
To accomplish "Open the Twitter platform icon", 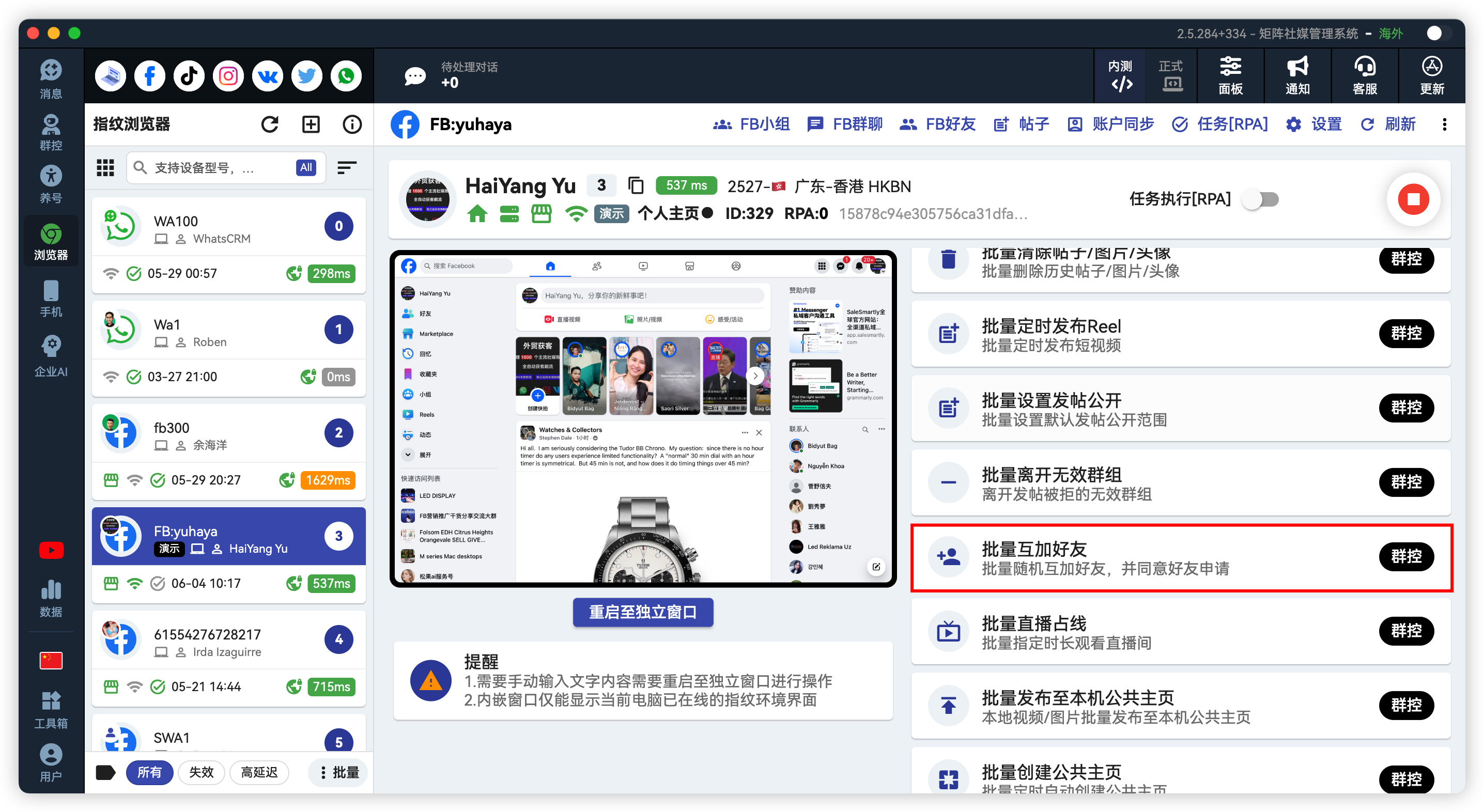I will pyautogui.click(x=306, y=76).
